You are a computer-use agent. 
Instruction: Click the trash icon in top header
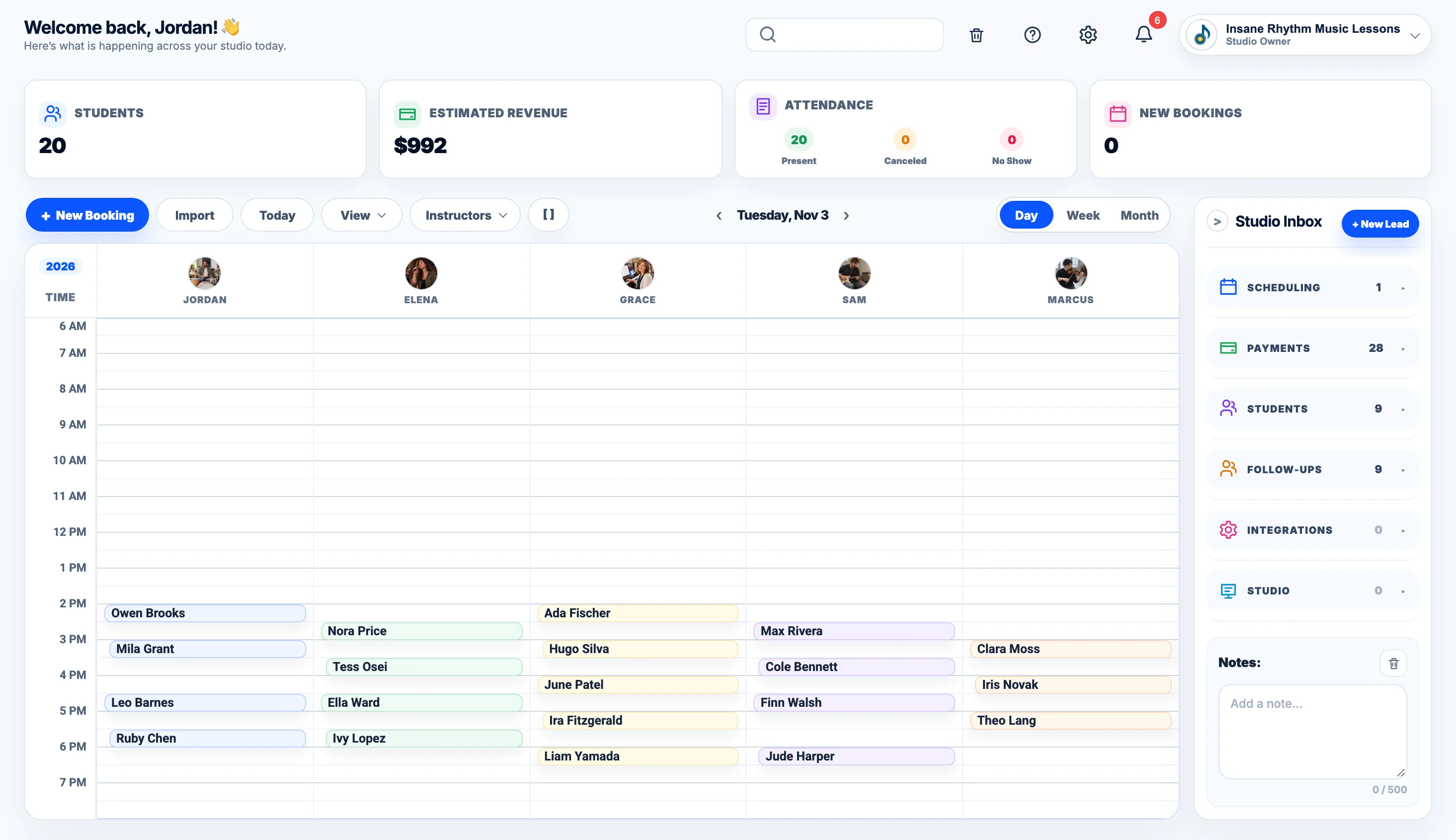[x=976, y=35]
